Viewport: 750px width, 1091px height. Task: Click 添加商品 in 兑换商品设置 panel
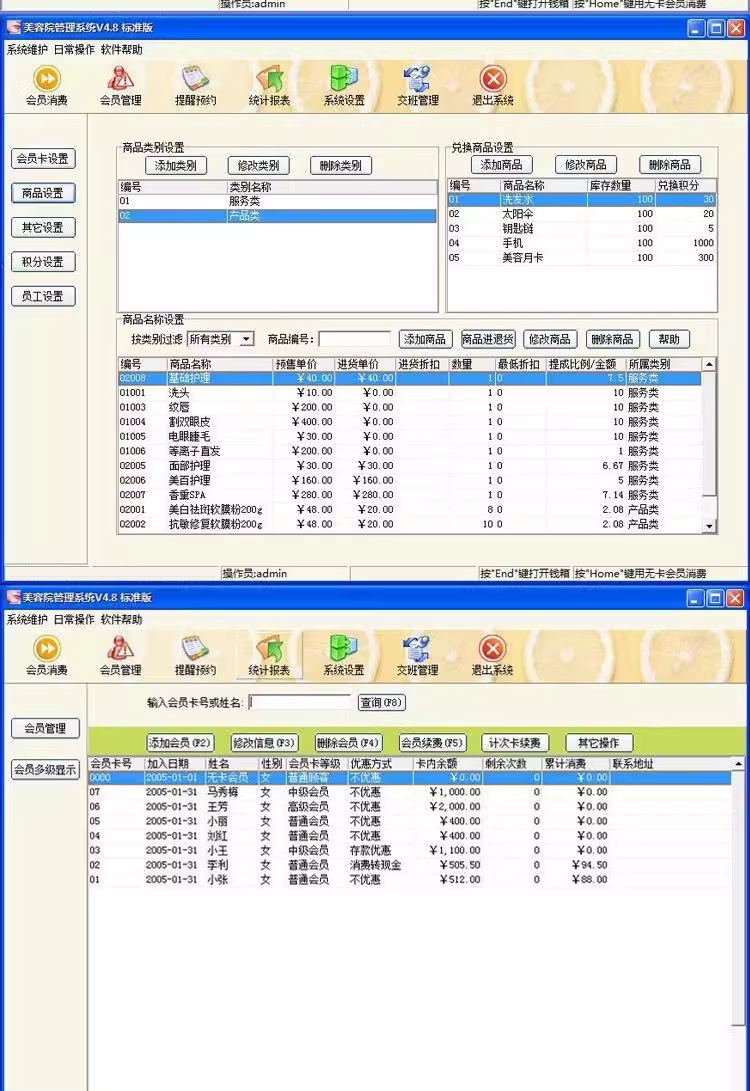click(x=502, y=165)
